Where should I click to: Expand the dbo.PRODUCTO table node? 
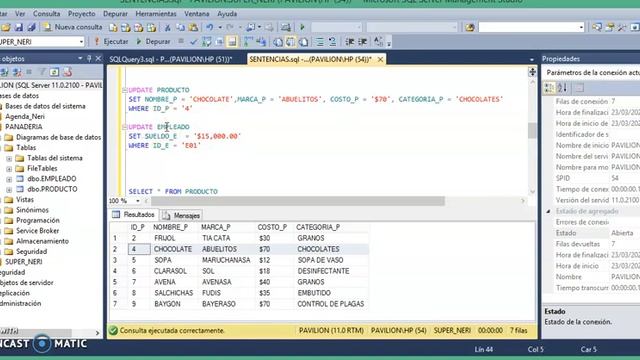pyautogui.click(x=9, y=189)
